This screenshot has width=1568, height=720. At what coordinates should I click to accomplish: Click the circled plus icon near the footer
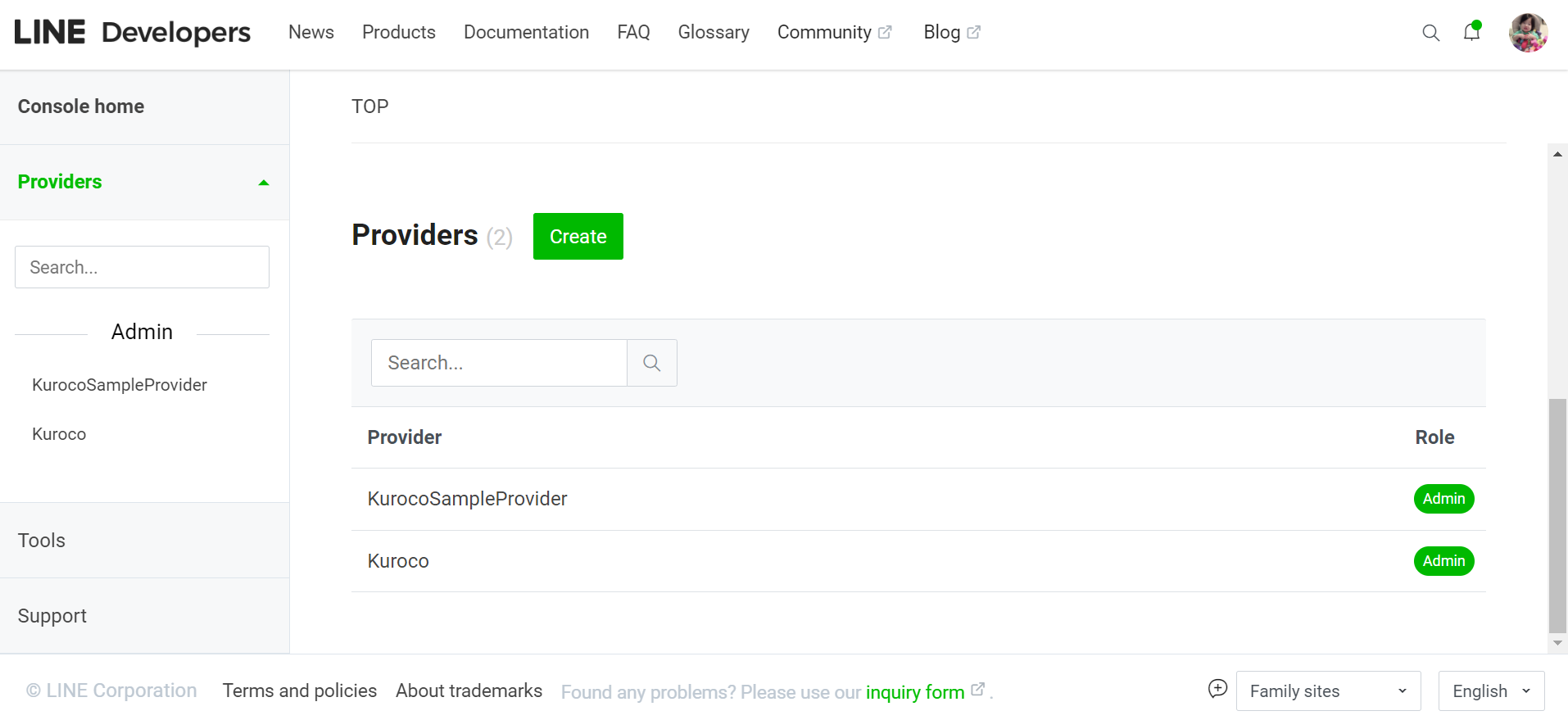click(x=1217, y=690)
